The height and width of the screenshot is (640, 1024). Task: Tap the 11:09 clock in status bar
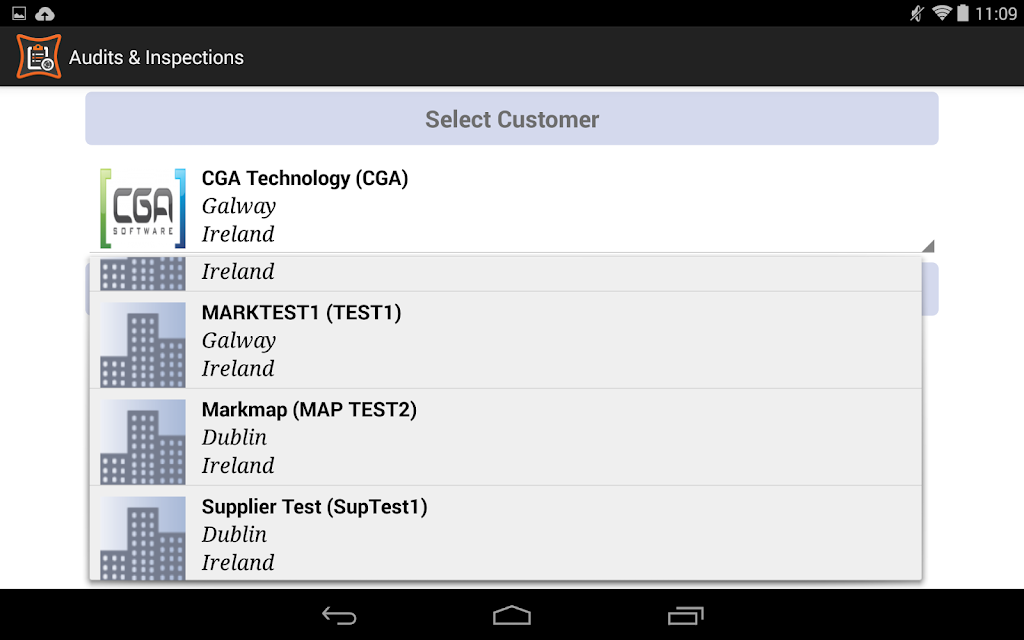996,14
